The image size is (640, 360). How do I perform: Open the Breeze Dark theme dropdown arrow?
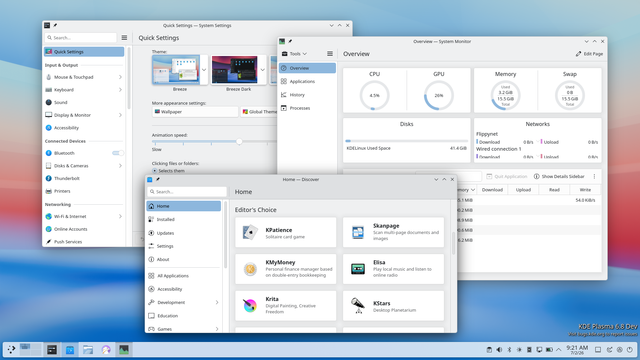point(262,70)
